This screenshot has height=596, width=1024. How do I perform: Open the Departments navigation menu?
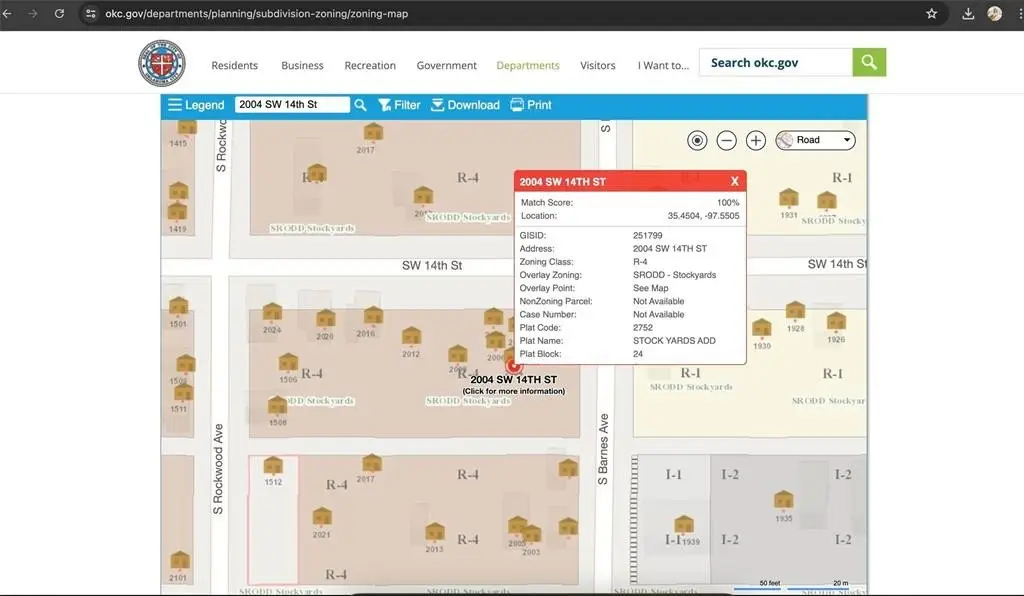click(x=528, y=66)
